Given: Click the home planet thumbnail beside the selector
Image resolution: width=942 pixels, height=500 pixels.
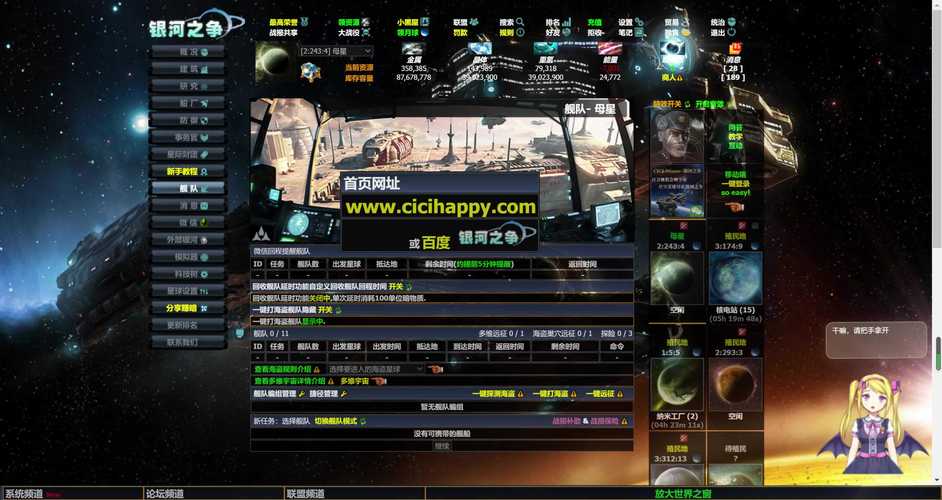Looking at the screenshot, I should click(274, 62).
